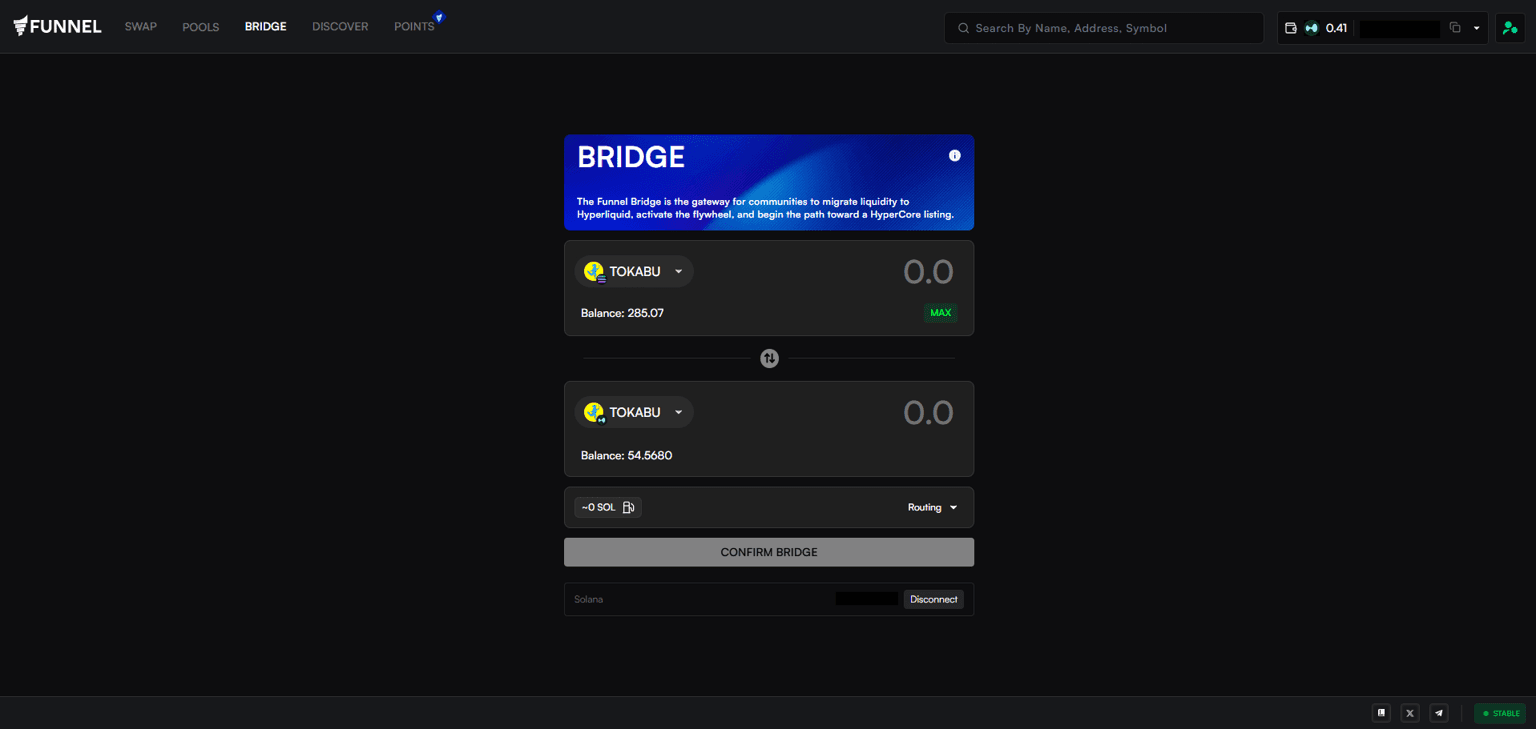Disconnect the Solana wallet
This screenshot has width=1536, height=729.
(933, 600)
